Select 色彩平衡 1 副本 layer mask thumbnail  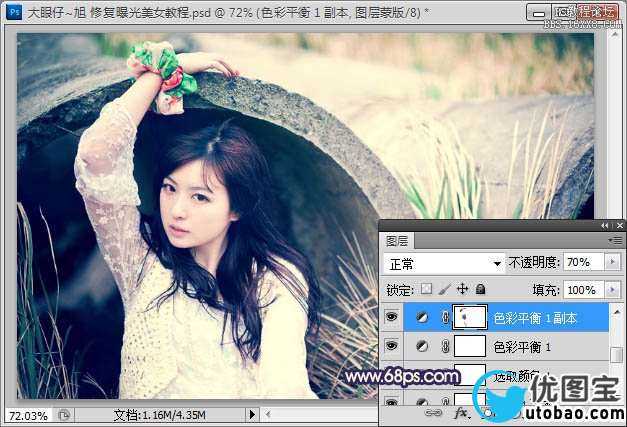[x=470, y=317]
